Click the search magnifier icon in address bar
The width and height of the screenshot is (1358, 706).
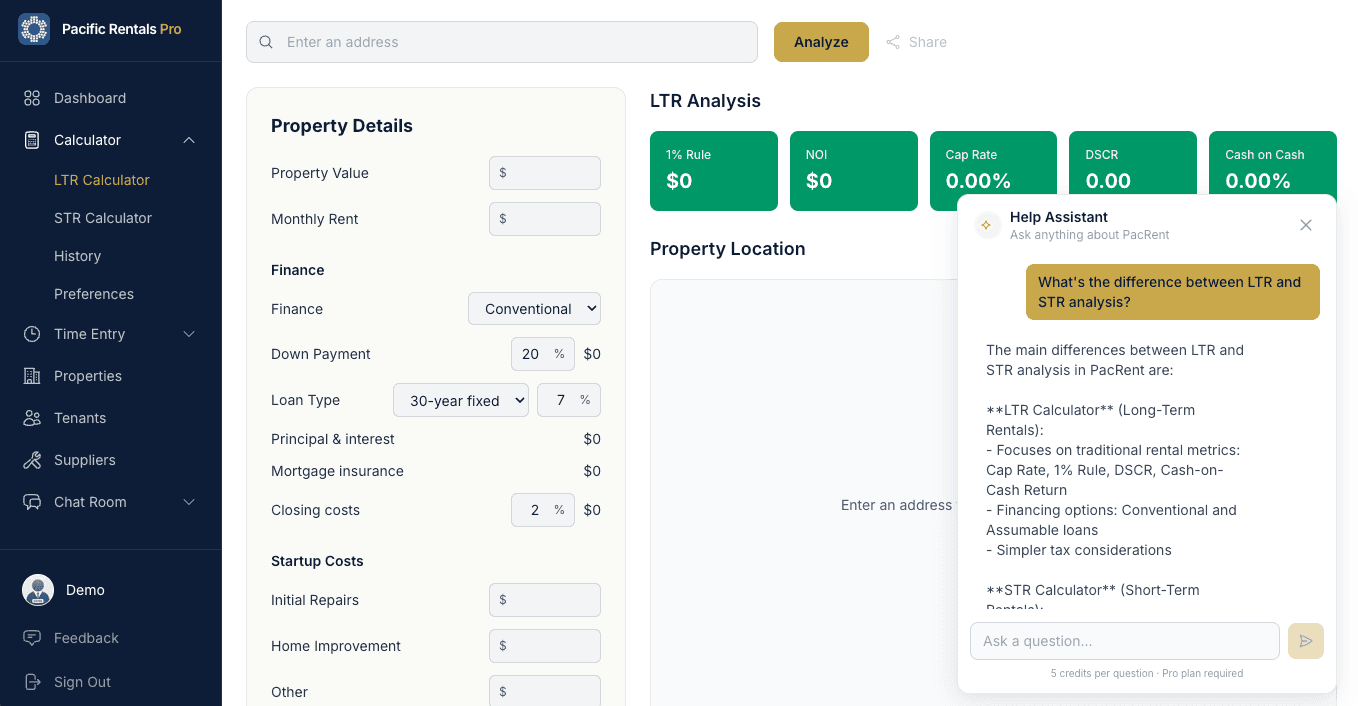(x=266, y=42)
